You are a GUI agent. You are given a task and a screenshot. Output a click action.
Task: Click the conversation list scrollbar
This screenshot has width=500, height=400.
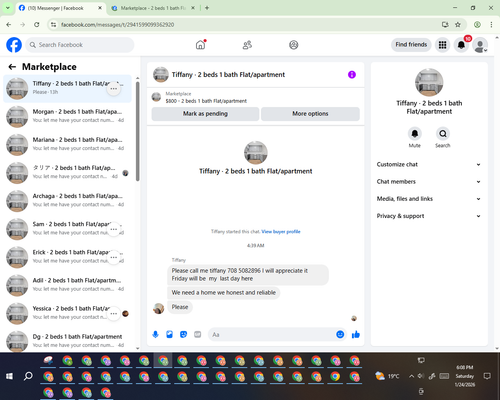pyautogui.click(x=138, y=131)
